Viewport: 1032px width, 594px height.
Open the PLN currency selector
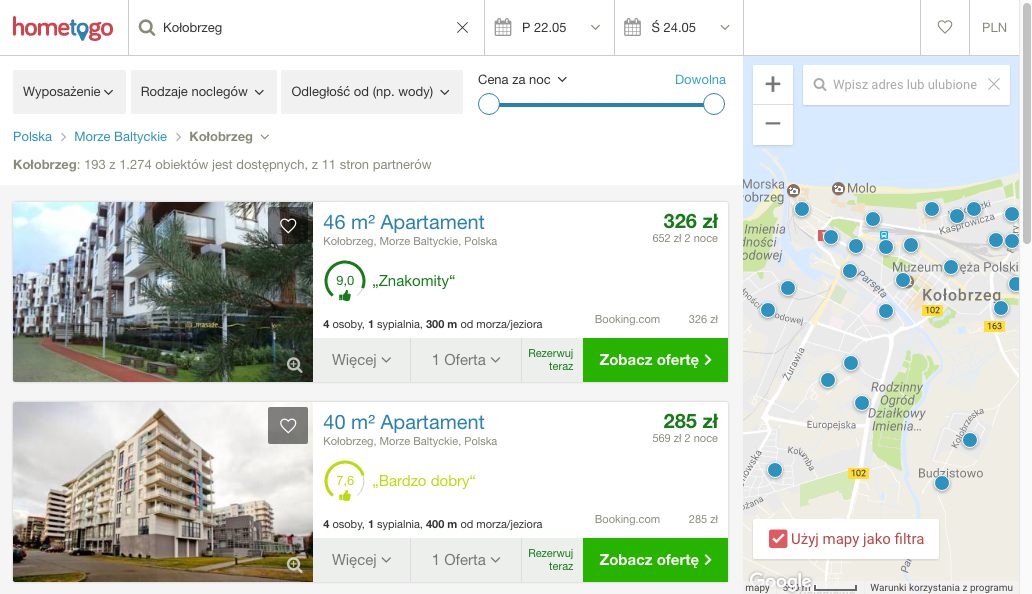994,27
